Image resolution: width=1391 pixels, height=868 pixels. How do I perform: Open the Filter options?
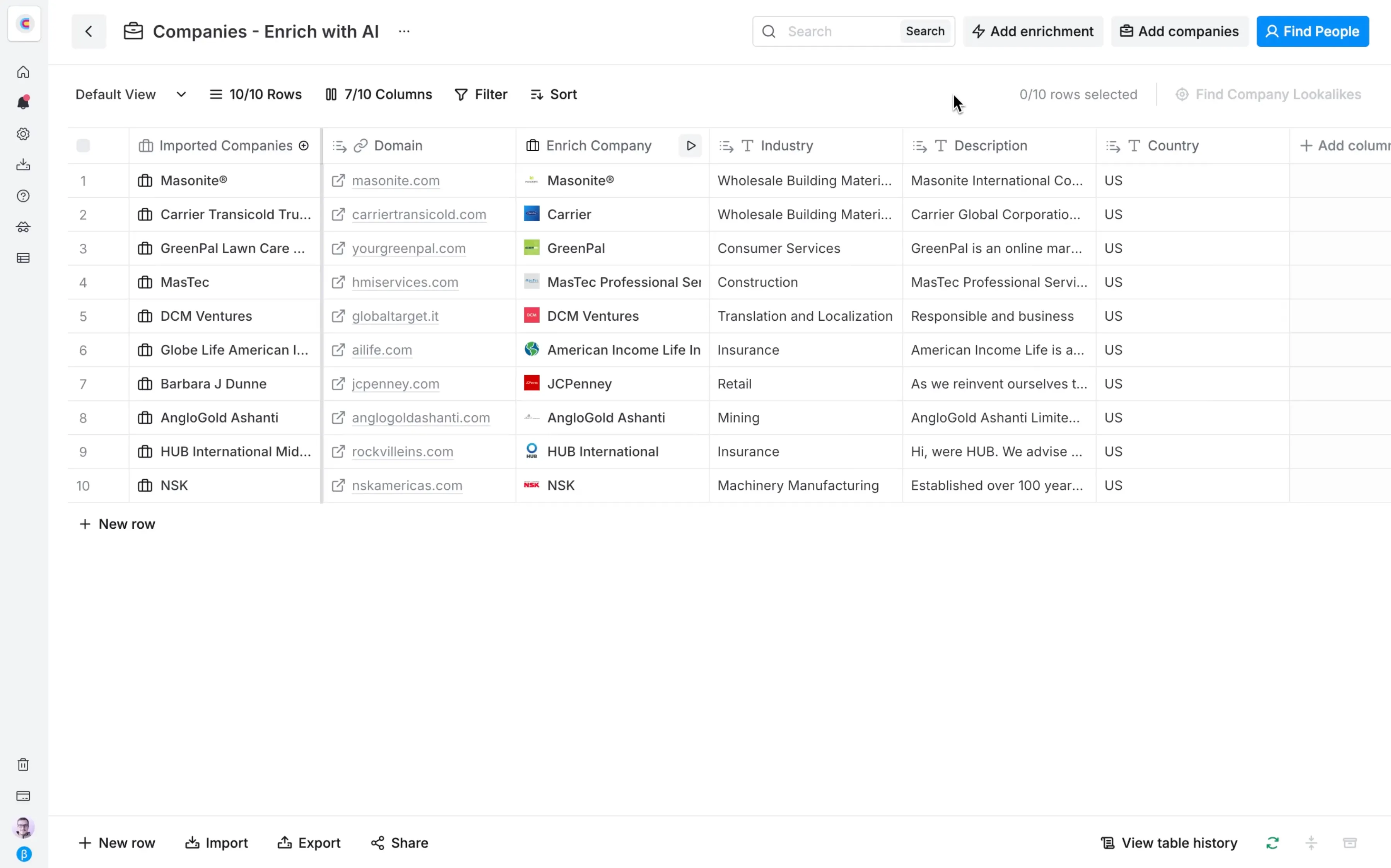click(x=481, y=94)
